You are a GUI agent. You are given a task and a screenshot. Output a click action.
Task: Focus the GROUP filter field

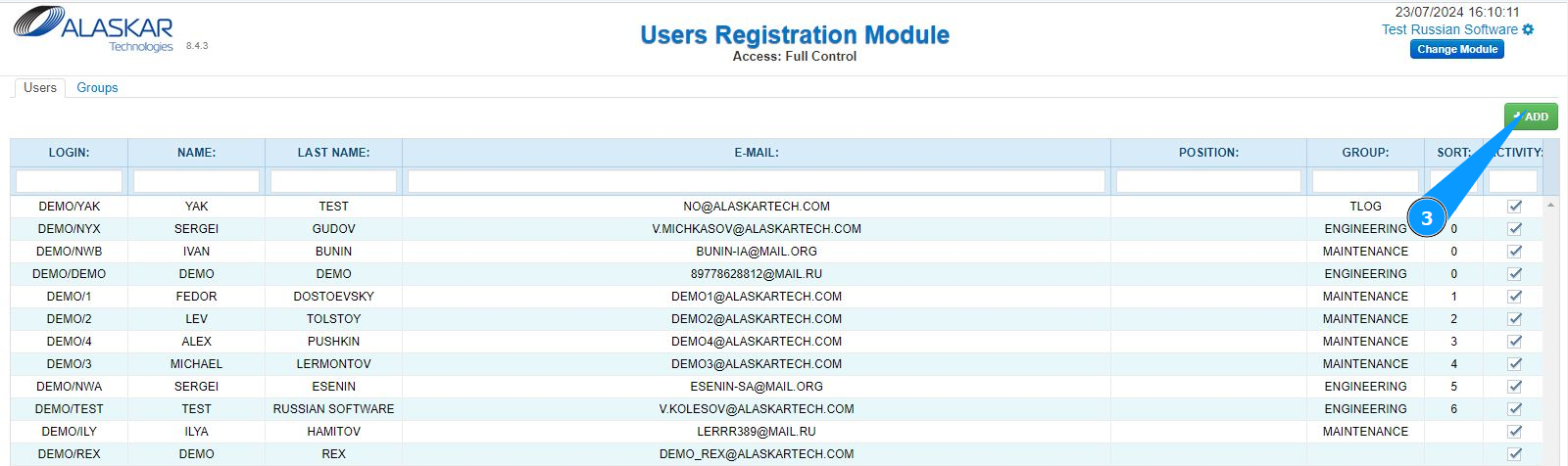coord(1365,181)
